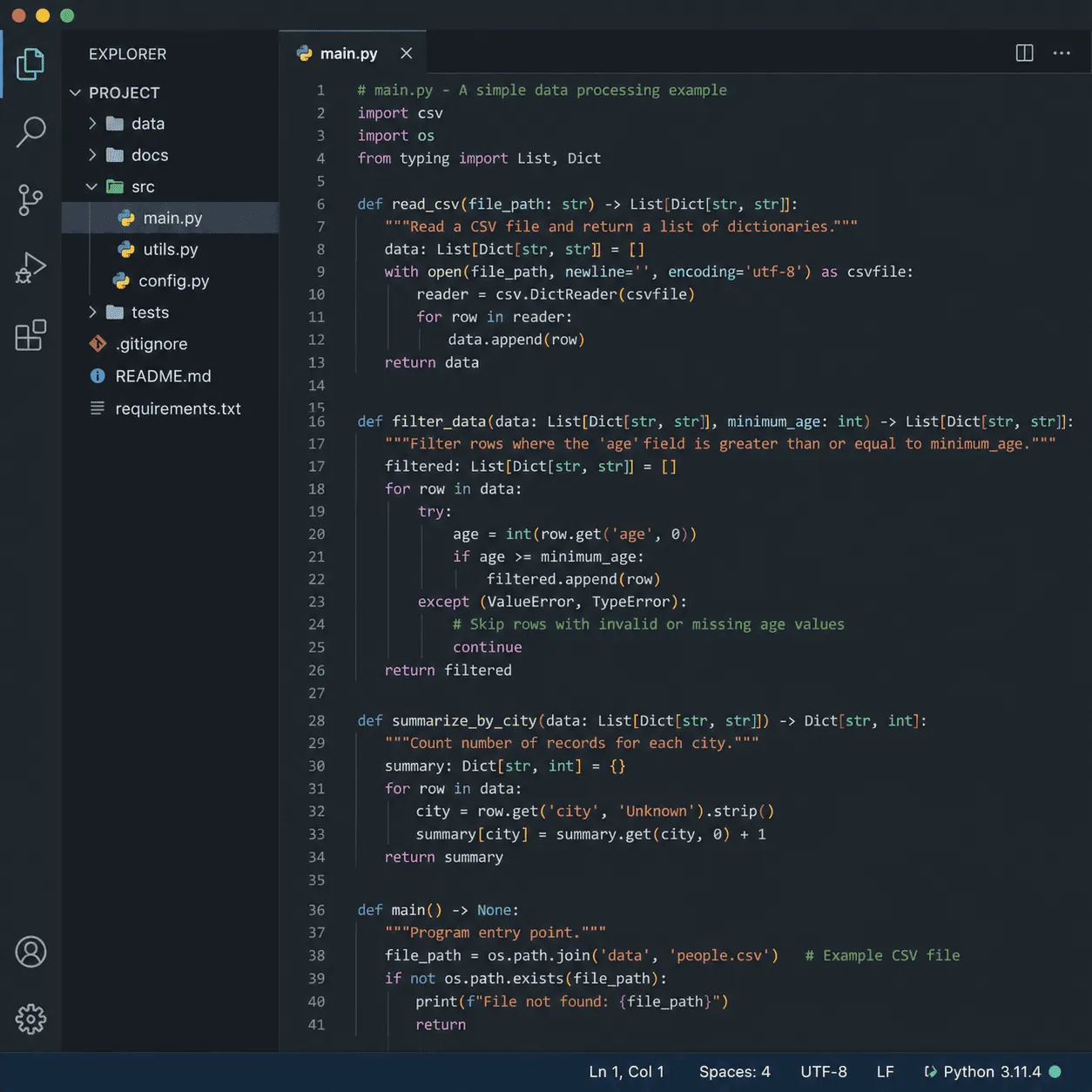Click the EXPLORER panel title

point(127,54)
